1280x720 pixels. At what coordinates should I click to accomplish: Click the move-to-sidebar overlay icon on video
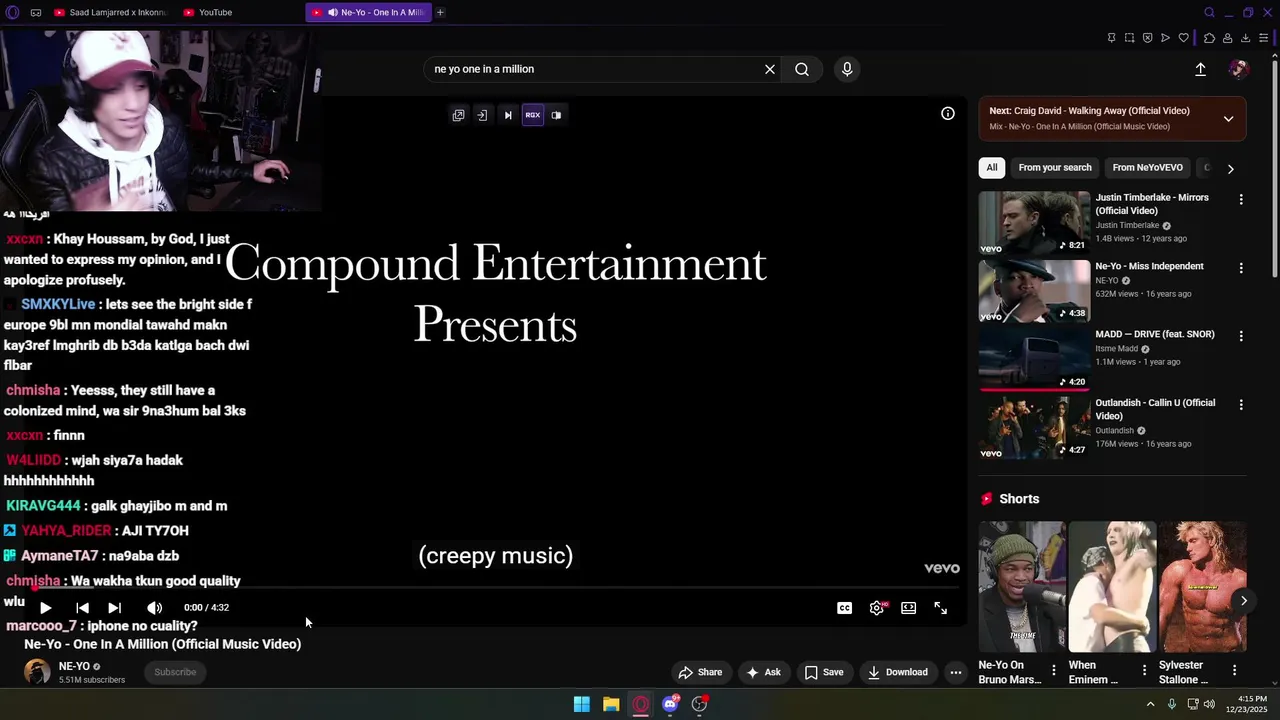click(482, 115)
